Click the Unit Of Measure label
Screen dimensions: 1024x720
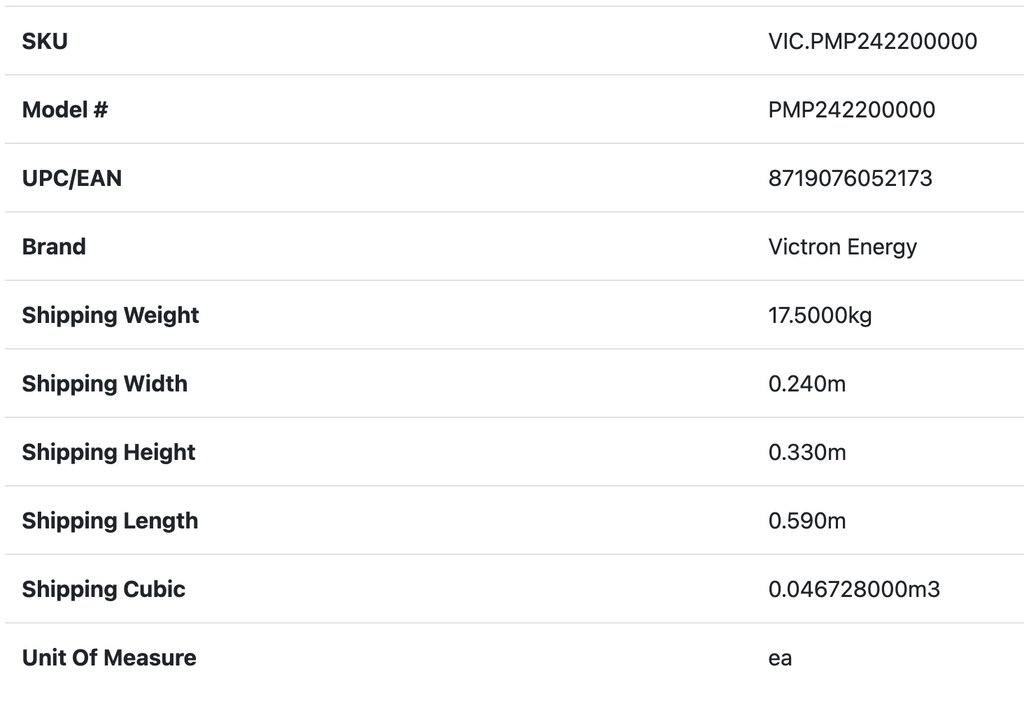[109, 658]
